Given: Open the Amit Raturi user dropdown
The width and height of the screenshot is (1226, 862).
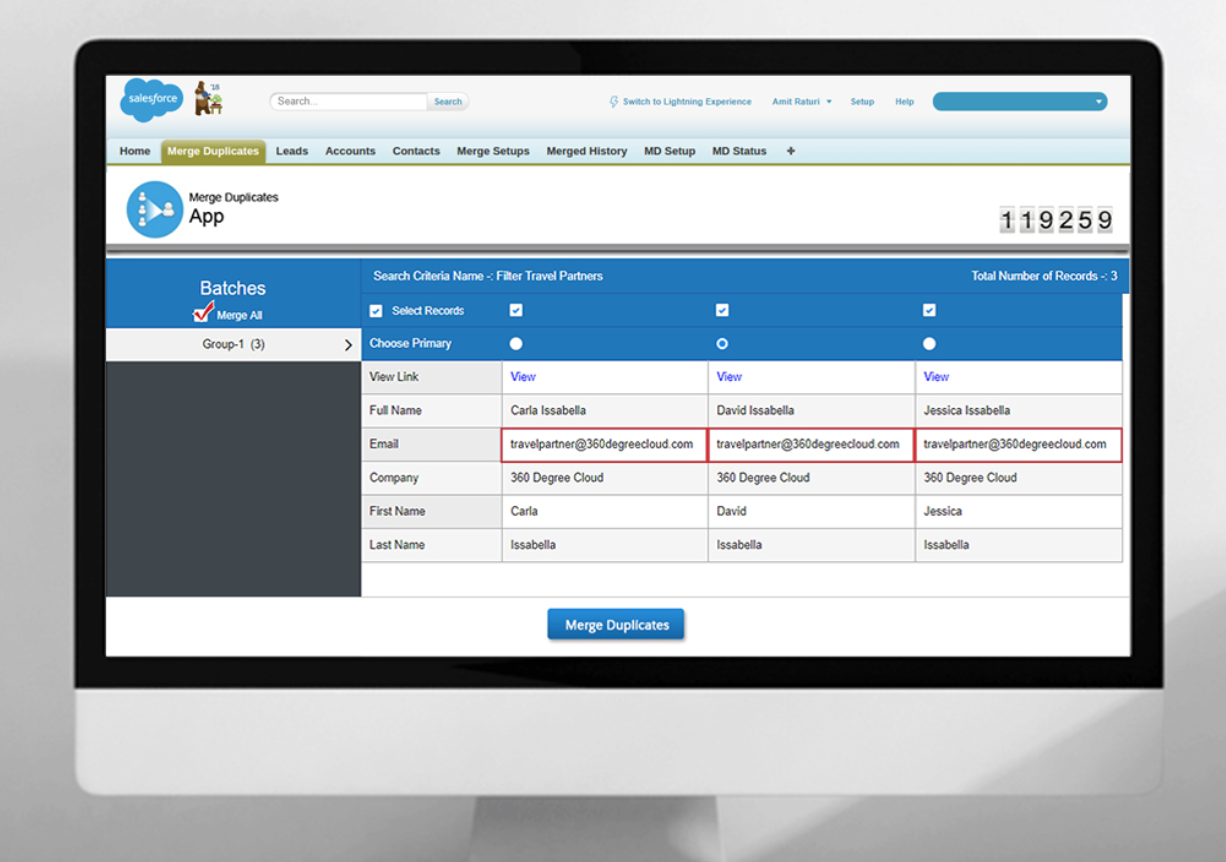Looking at the screenshot, I should coord(801,102).
